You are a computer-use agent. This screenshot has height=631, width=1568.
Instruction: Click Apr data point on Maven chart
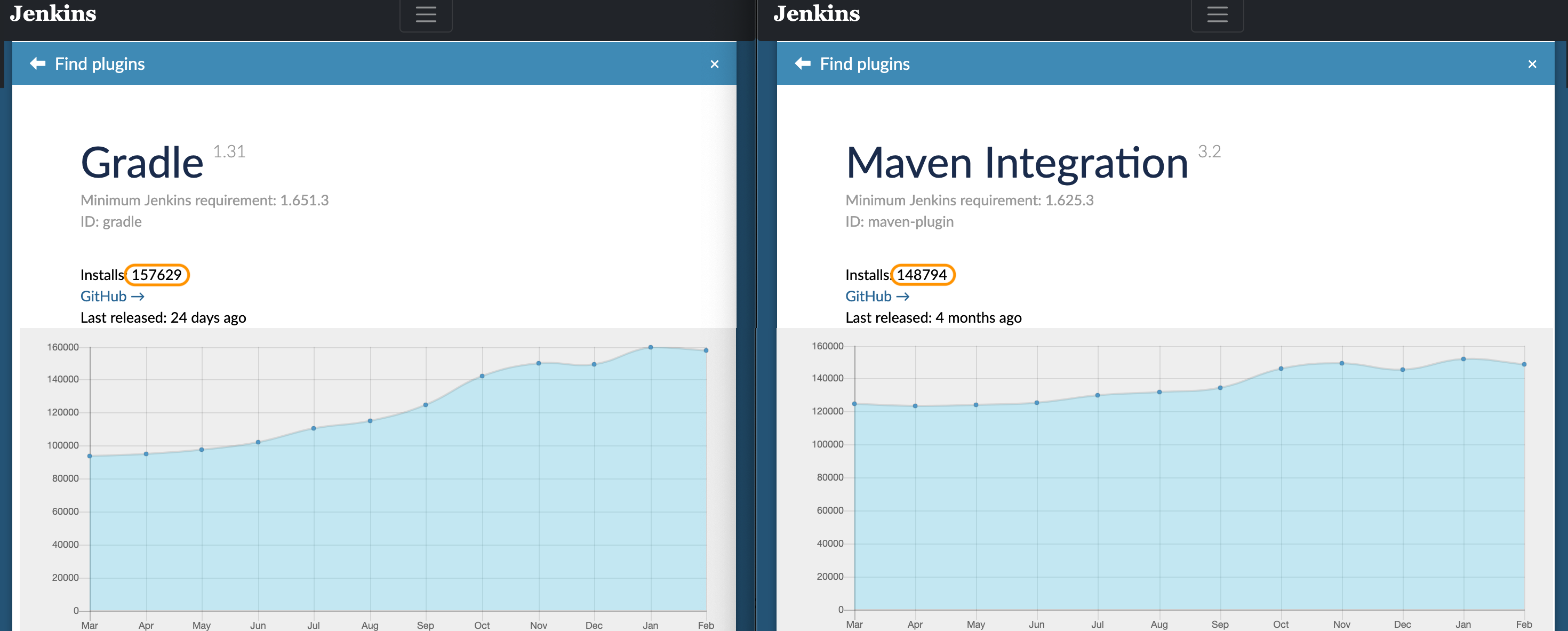915,406
